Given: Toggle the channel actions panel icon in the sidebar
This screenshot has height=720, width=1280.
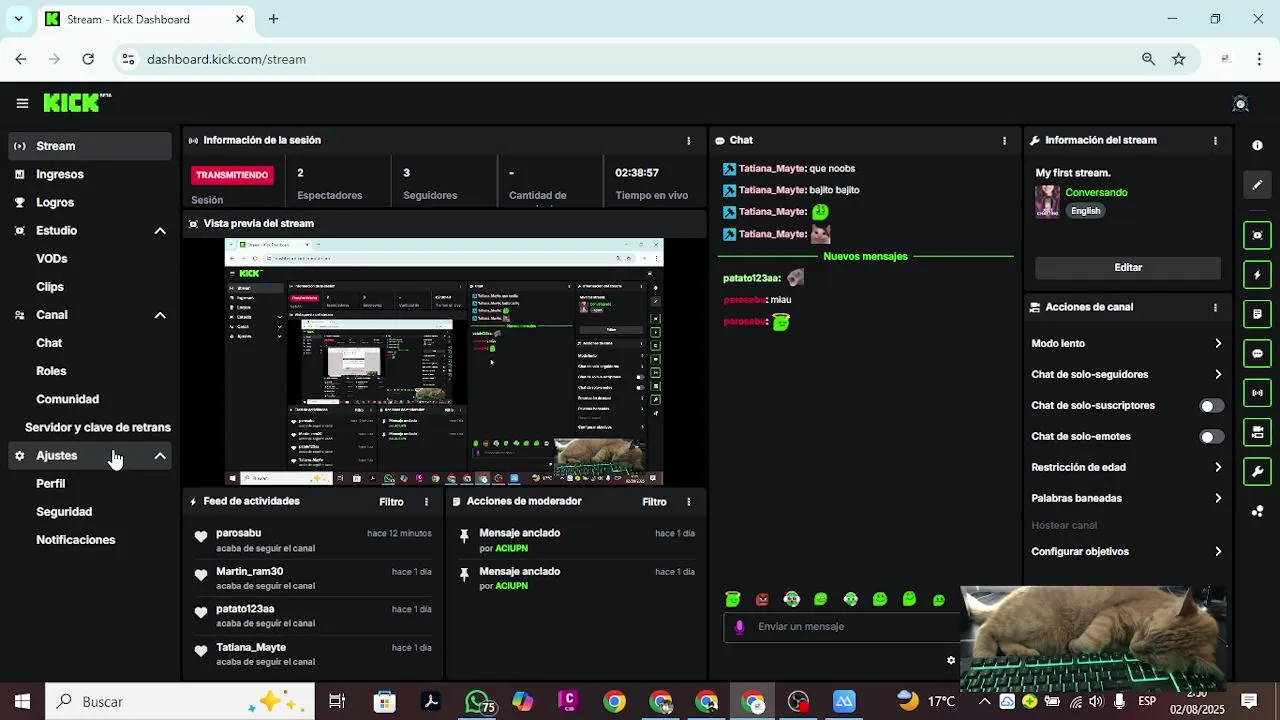Looking at the screenshot, I should [1257, 432].
